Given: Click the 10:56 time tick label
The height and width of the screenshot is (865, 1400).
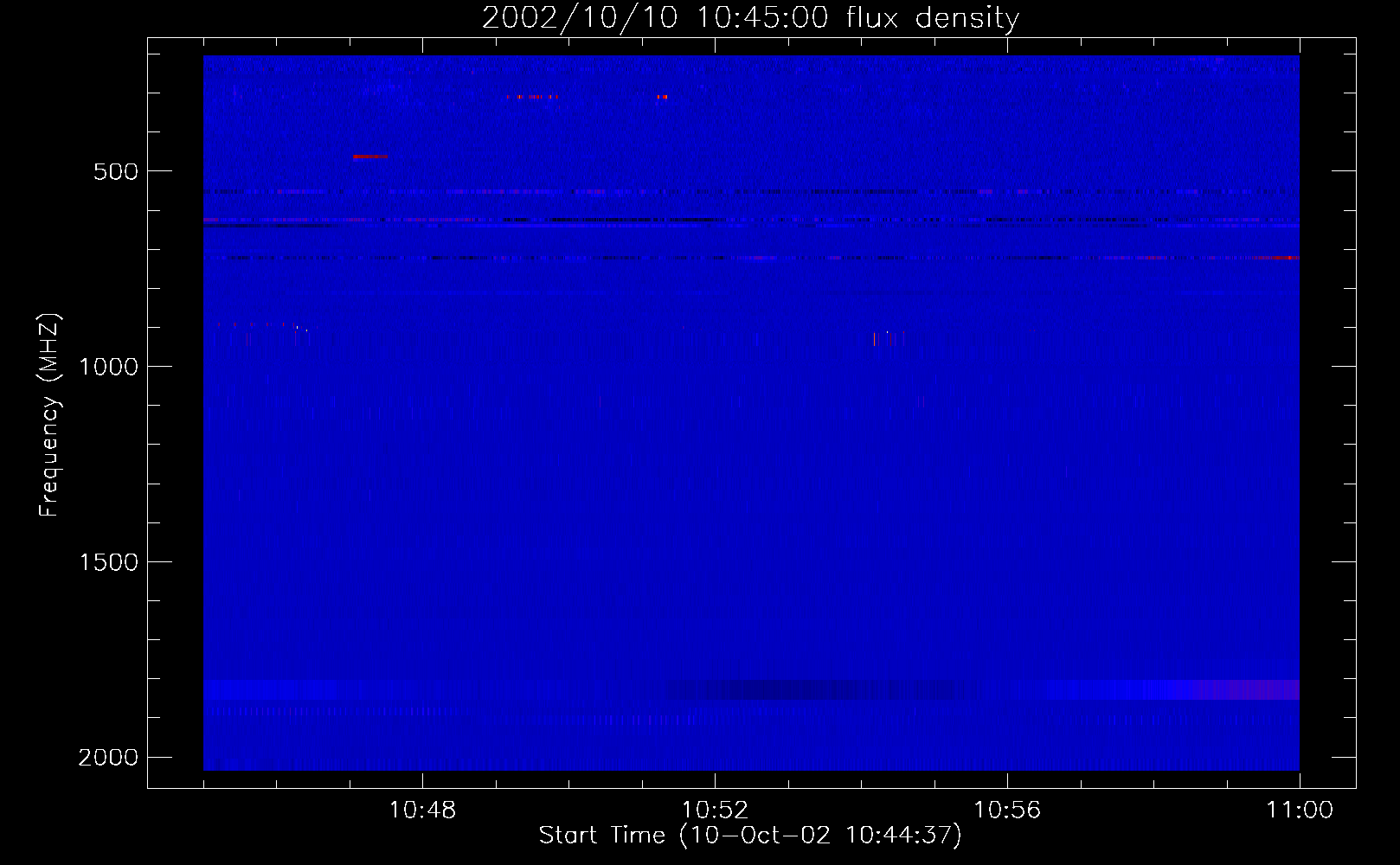Looking at the screenshot, I should point(1007,811).
